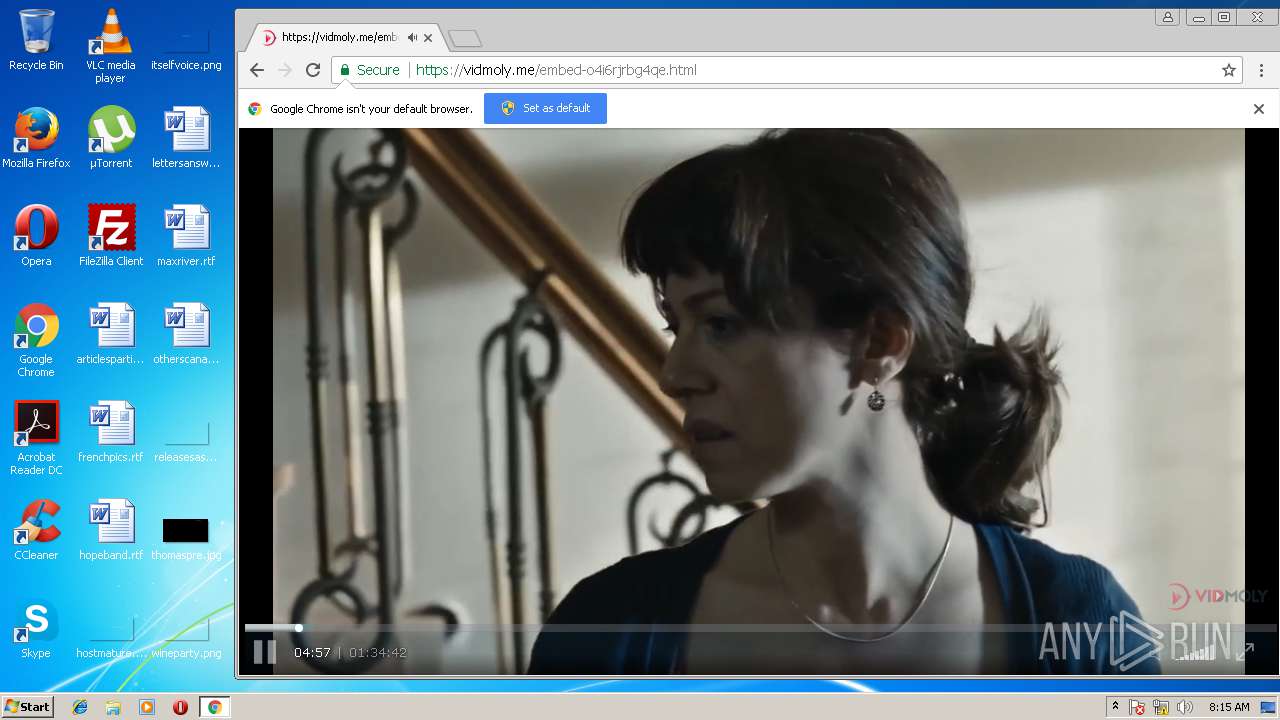Launch Internet Explorer from taskbar

pyautogui.click(x=80, y=707)
